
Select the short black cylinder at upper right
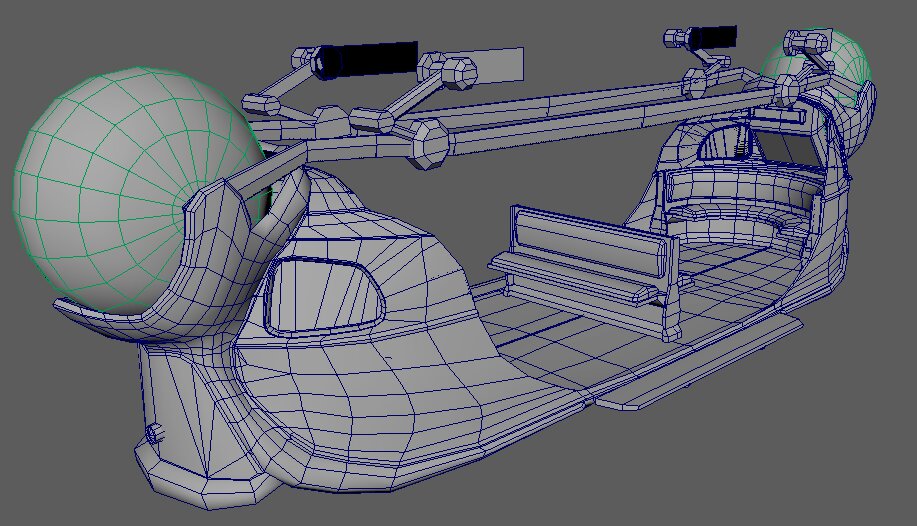(x=712, y=38)
